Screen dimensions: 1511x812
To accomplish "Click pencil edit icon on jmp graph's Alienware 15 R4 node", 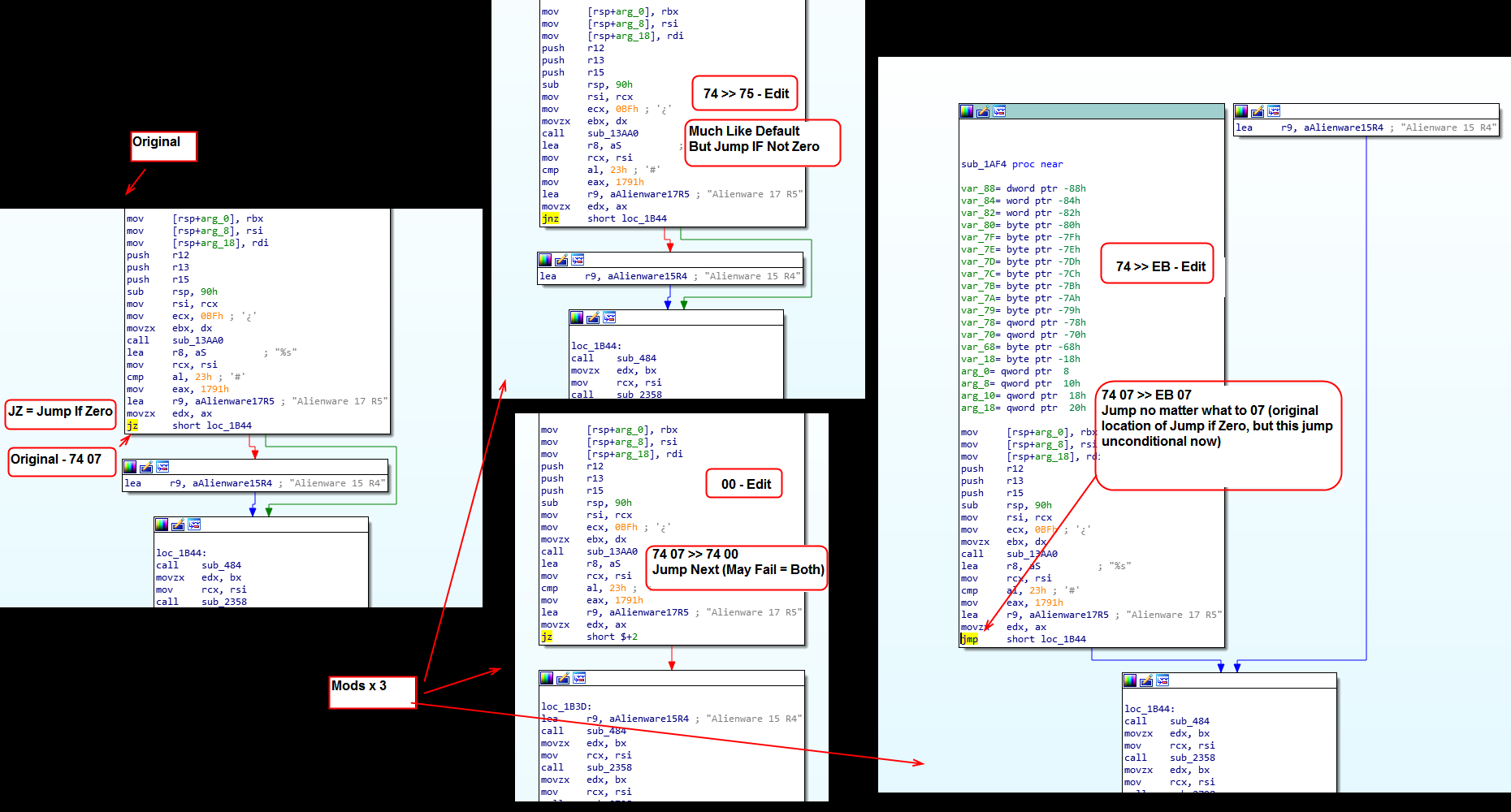I will click(x=1258, y=111).
